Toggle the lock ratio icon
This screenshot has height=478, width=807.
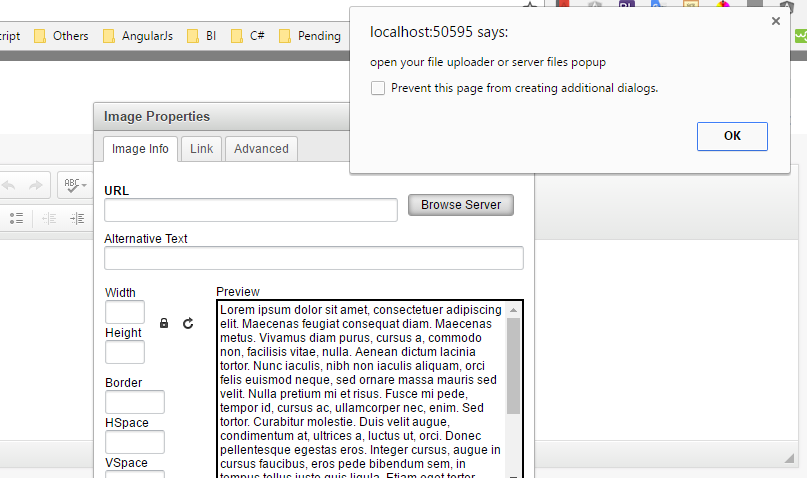pos(164,323)
